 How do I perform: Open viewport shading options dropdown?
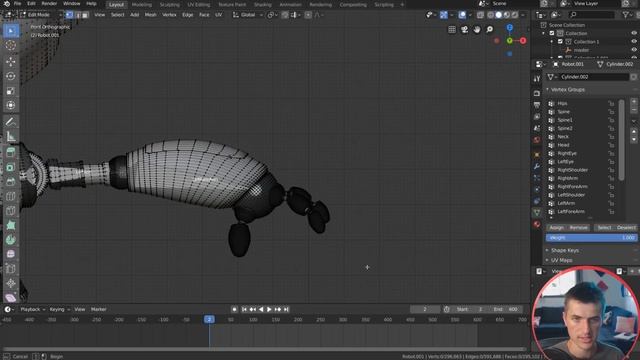pos(524,15)
